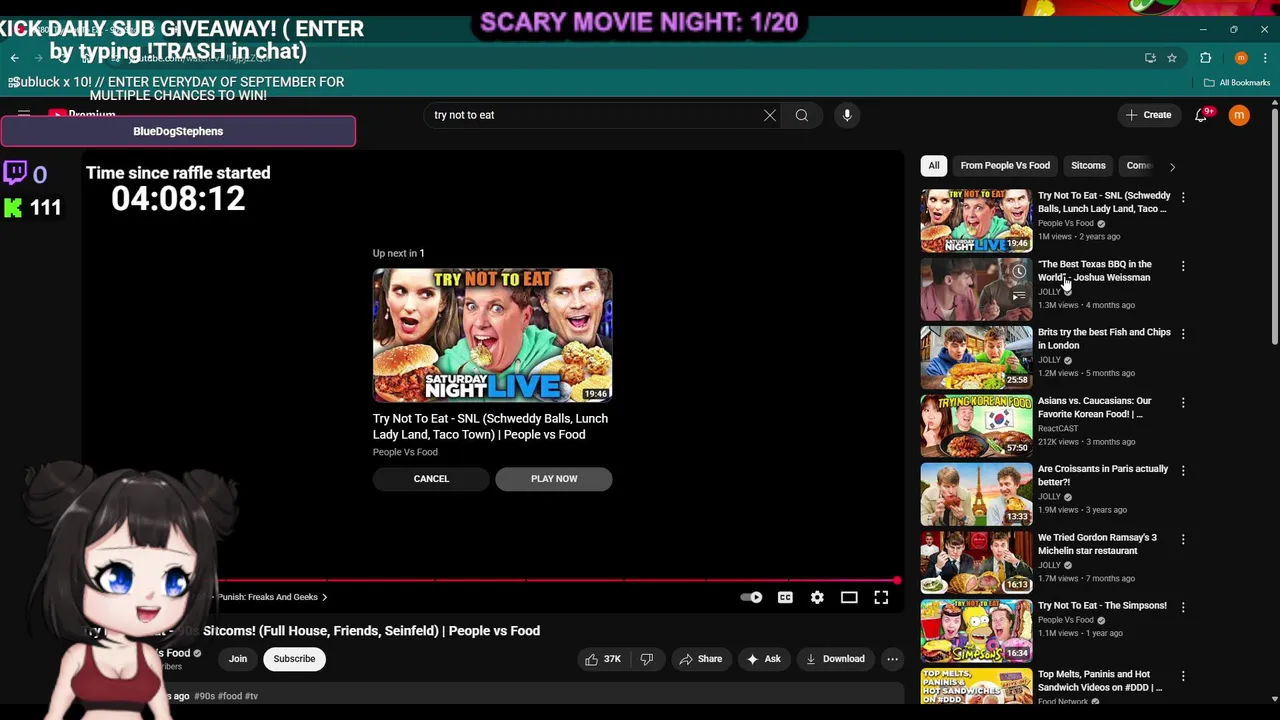Cancel the up next autoplay
Viewport: 1280px width, 720px height.
point(432,479)
